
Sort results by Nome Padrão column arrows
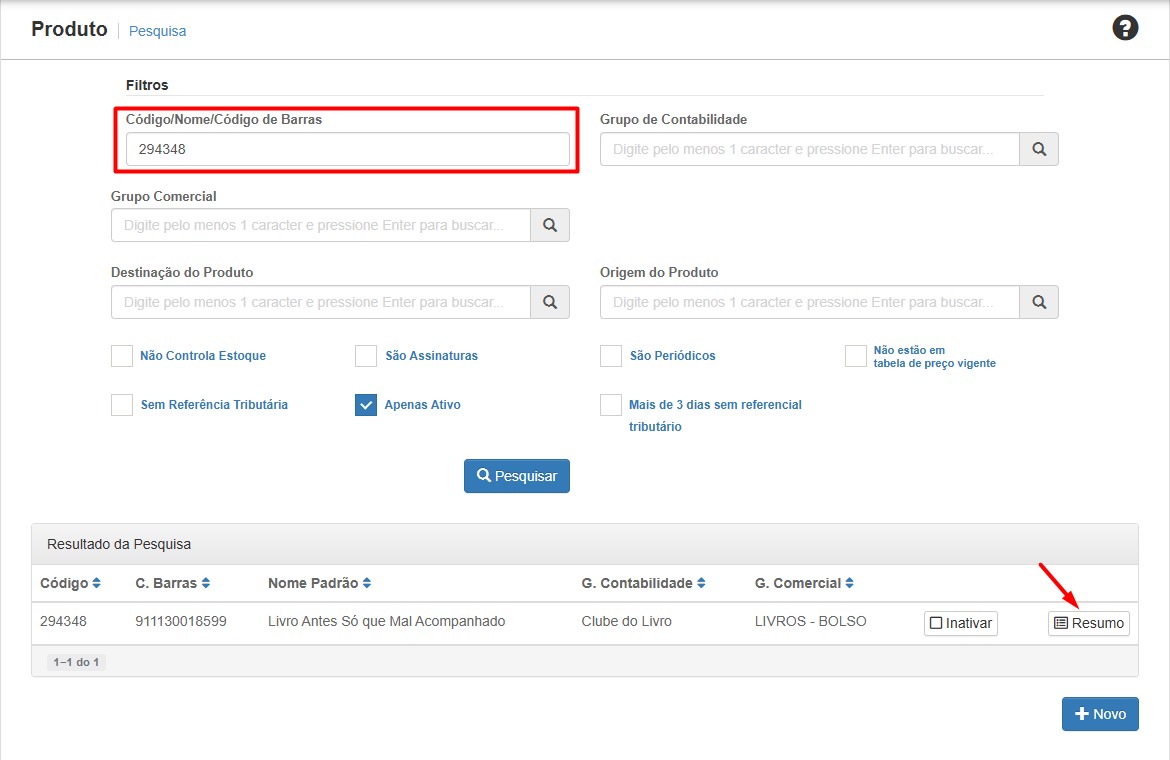click(367, 583)
